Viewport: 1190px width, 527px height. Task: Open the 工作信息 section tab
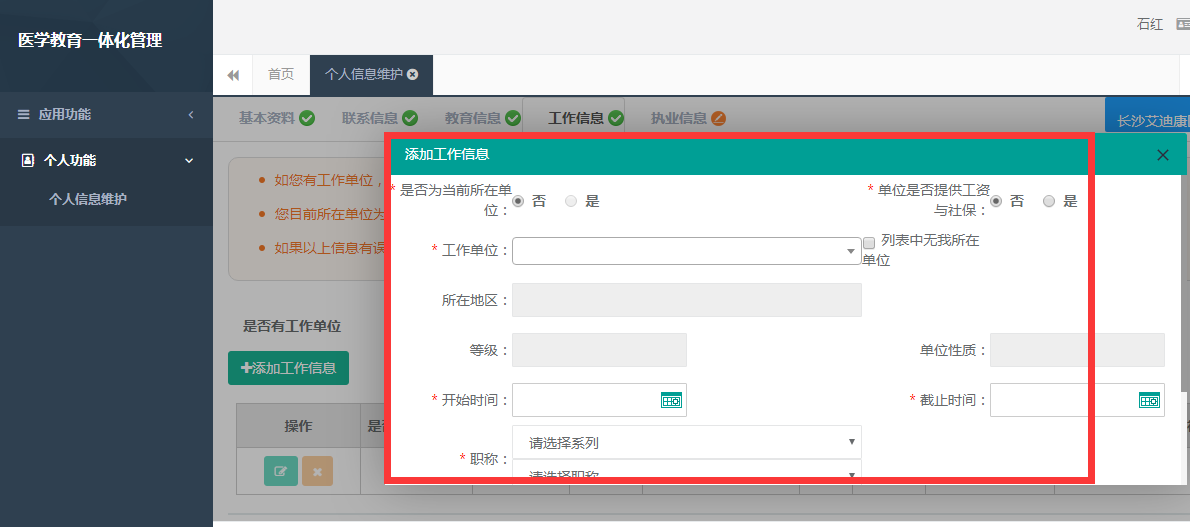tap(576, 118)
